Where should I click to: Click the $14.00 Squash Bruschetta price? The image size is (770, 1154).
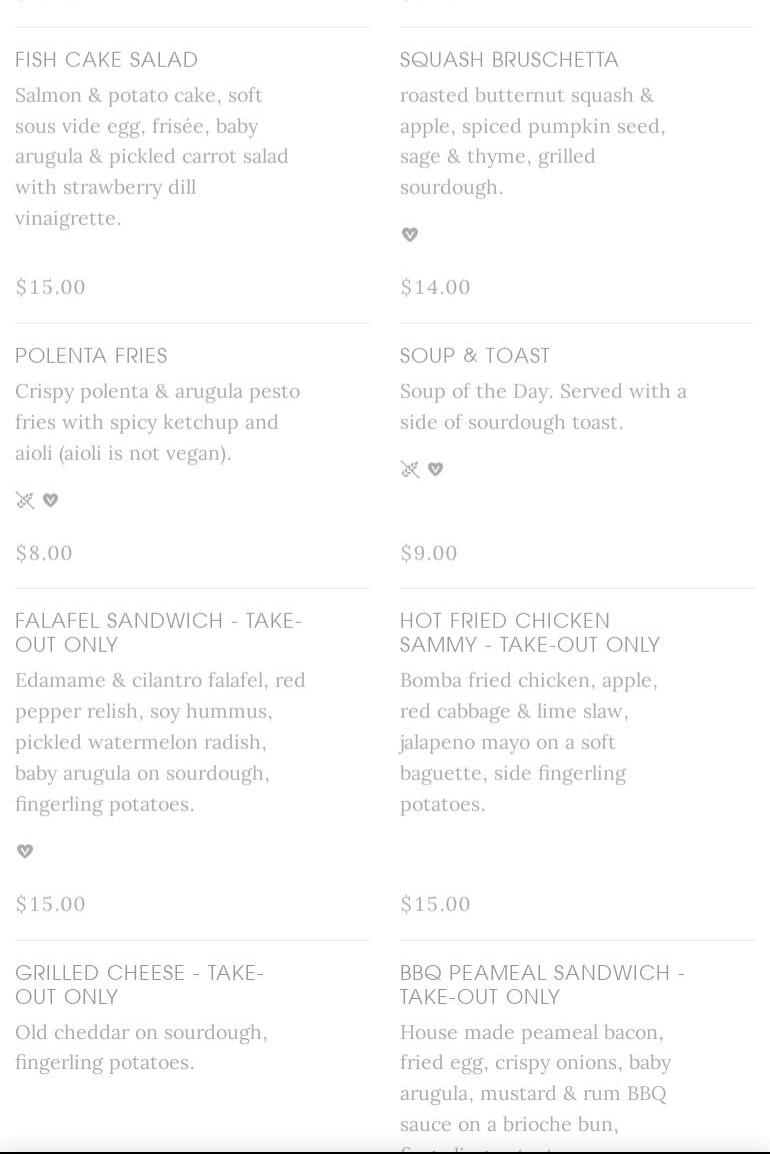tap(435, 287)
